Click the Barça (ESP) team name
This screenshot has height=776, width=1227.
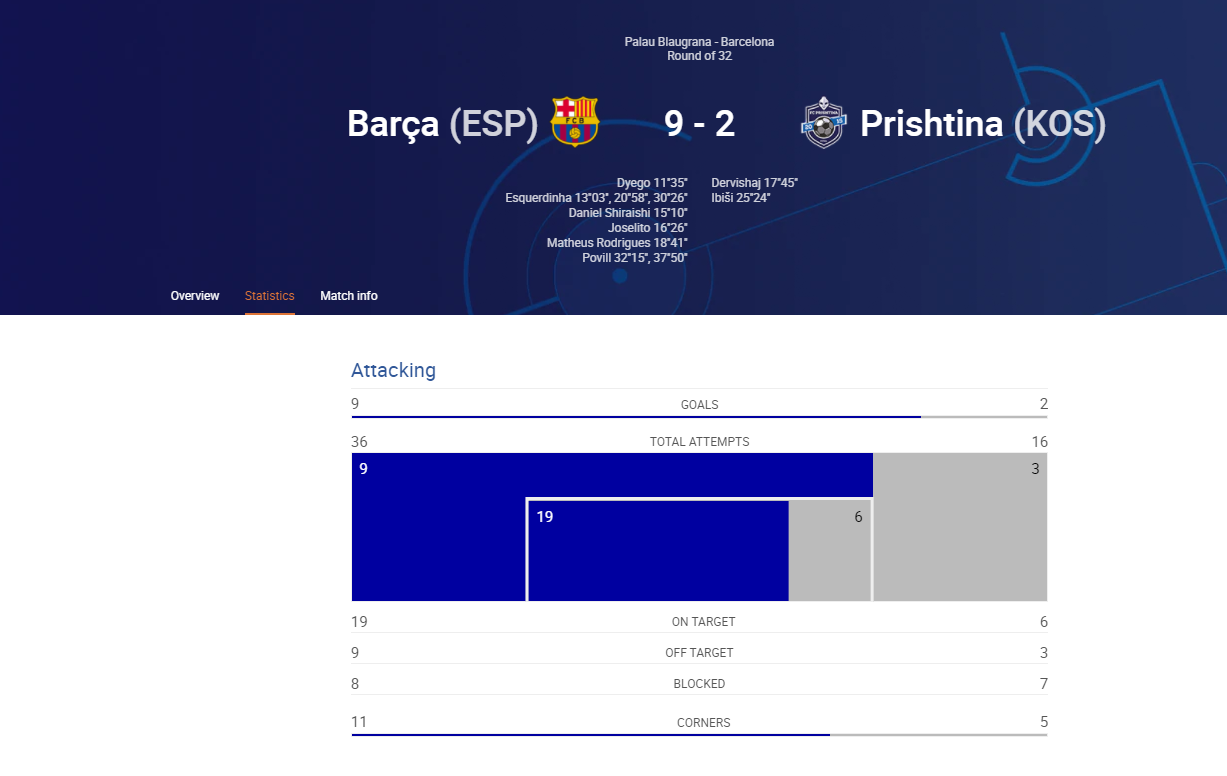pyautogui.click(x=443, y=124)
